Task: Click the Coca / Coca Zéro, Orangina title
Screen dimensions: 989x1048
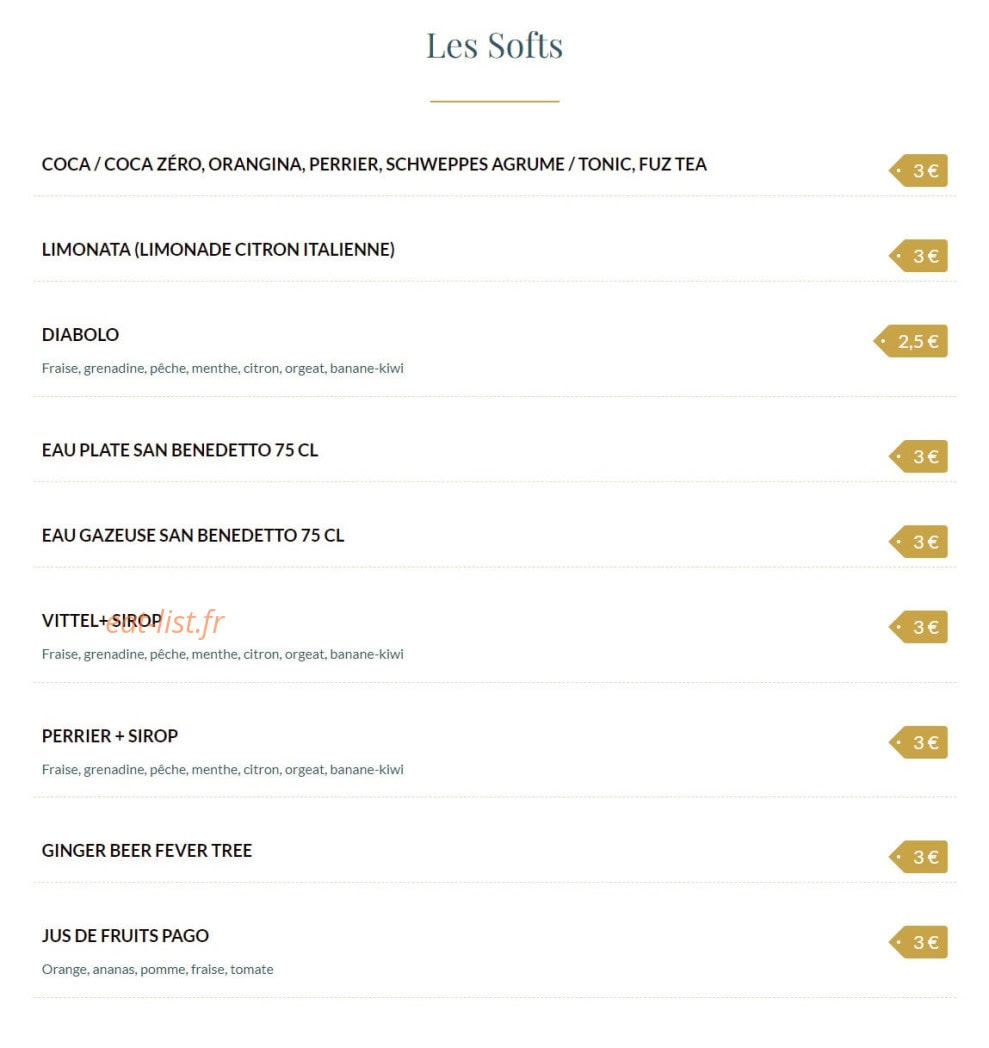Action: (x=374, y=164)
